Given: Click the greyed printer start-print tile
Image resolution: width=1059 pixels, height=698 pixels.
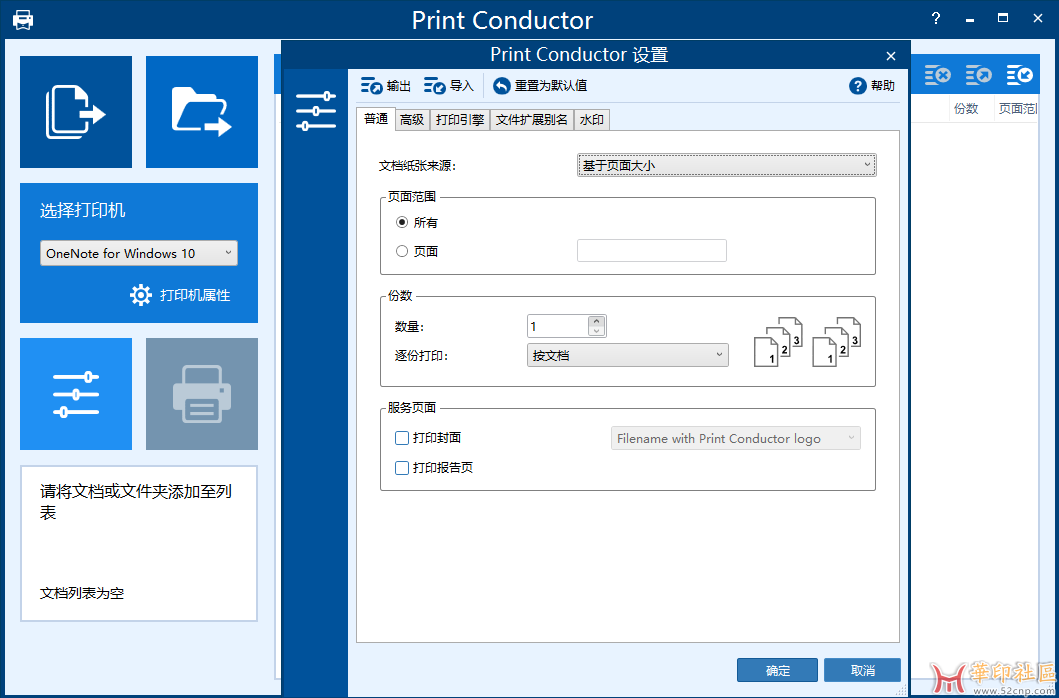Looking at the screenshot, I should [x=202, y=393].
